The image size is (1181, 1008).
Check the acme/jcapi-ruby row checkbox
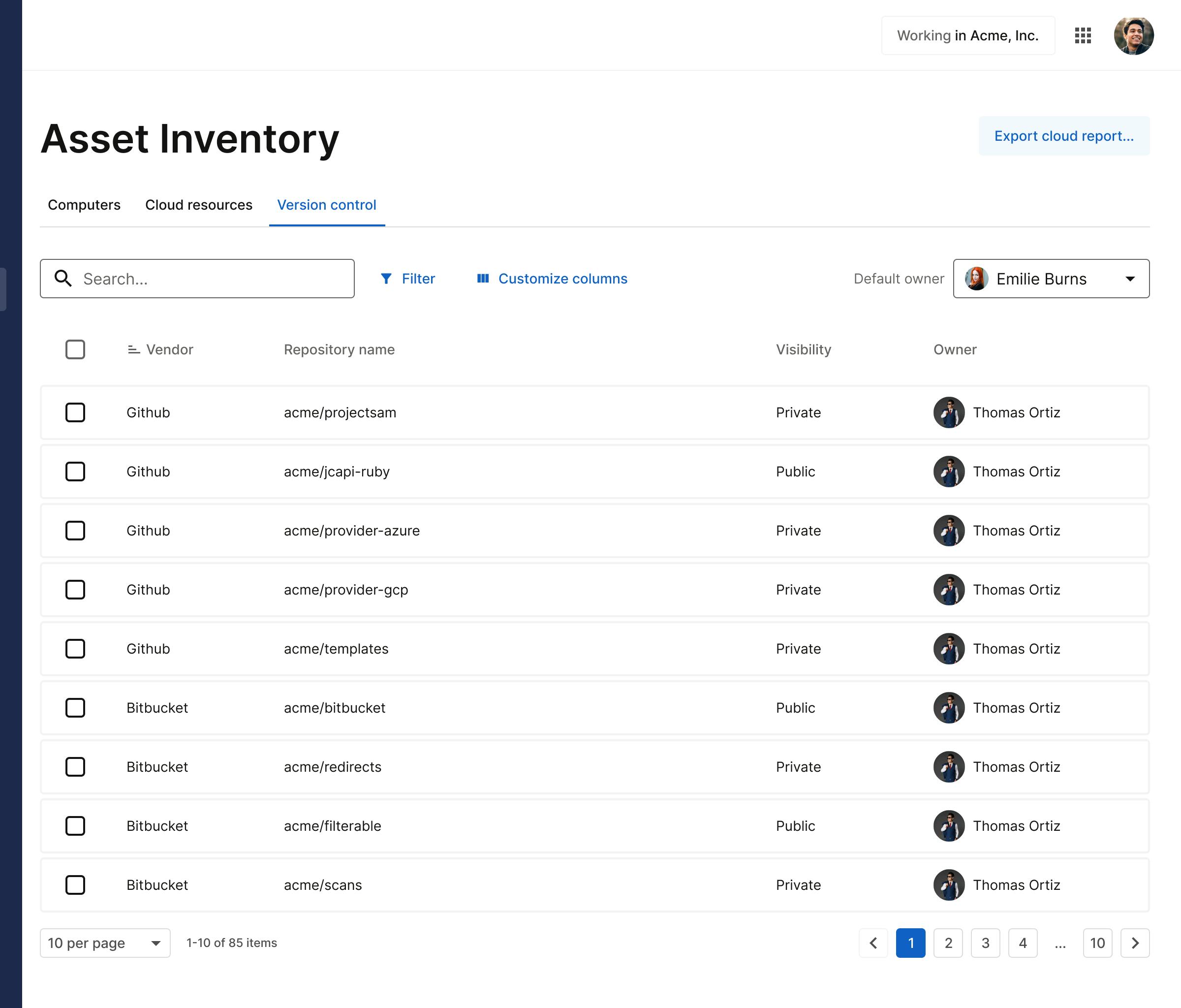coord(75,472)
